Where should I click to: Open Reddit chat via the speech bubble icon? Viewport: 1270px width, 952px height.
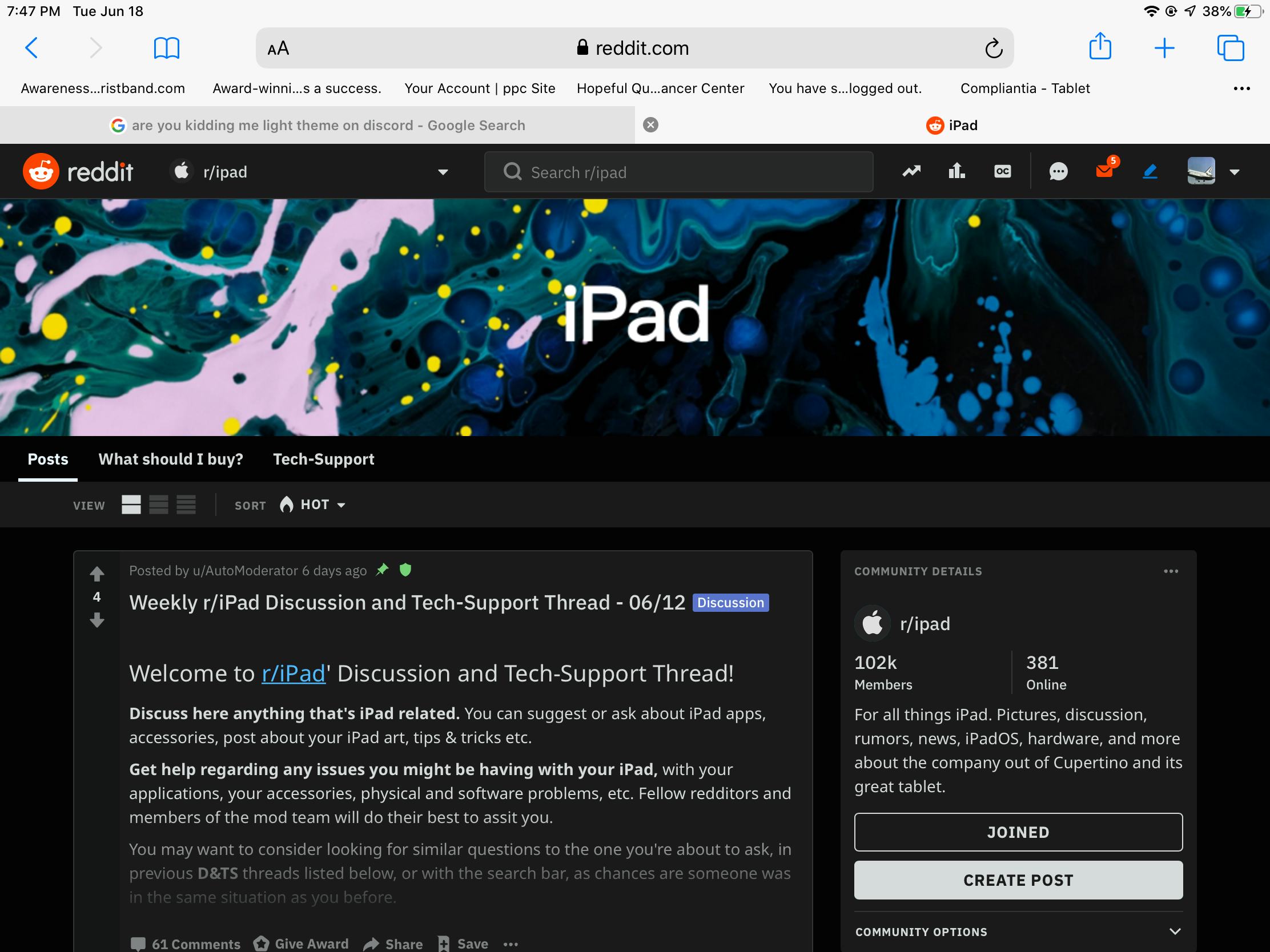pyautogui.click(x=1058, y=171)
